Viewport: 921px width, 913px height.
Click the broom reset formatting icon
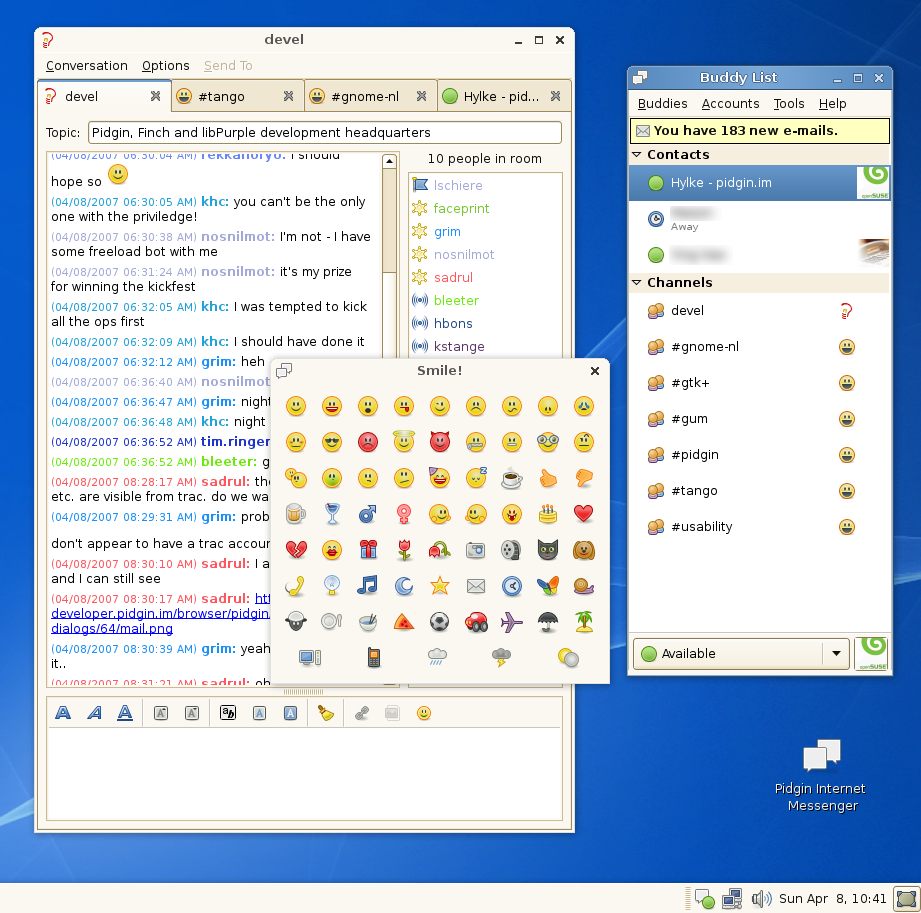click(x=325, y=713)
